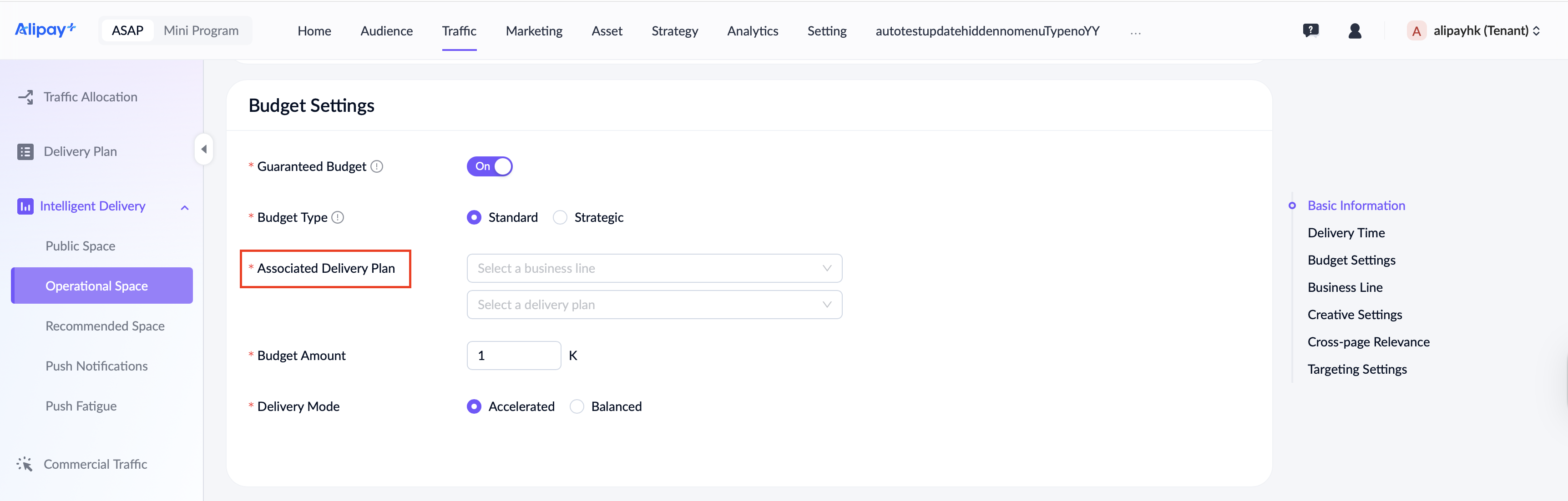Click the Traffic Allocation sidebar icon
The height and width of the screenshot is (501, 1568).
(x=25, y=97)
